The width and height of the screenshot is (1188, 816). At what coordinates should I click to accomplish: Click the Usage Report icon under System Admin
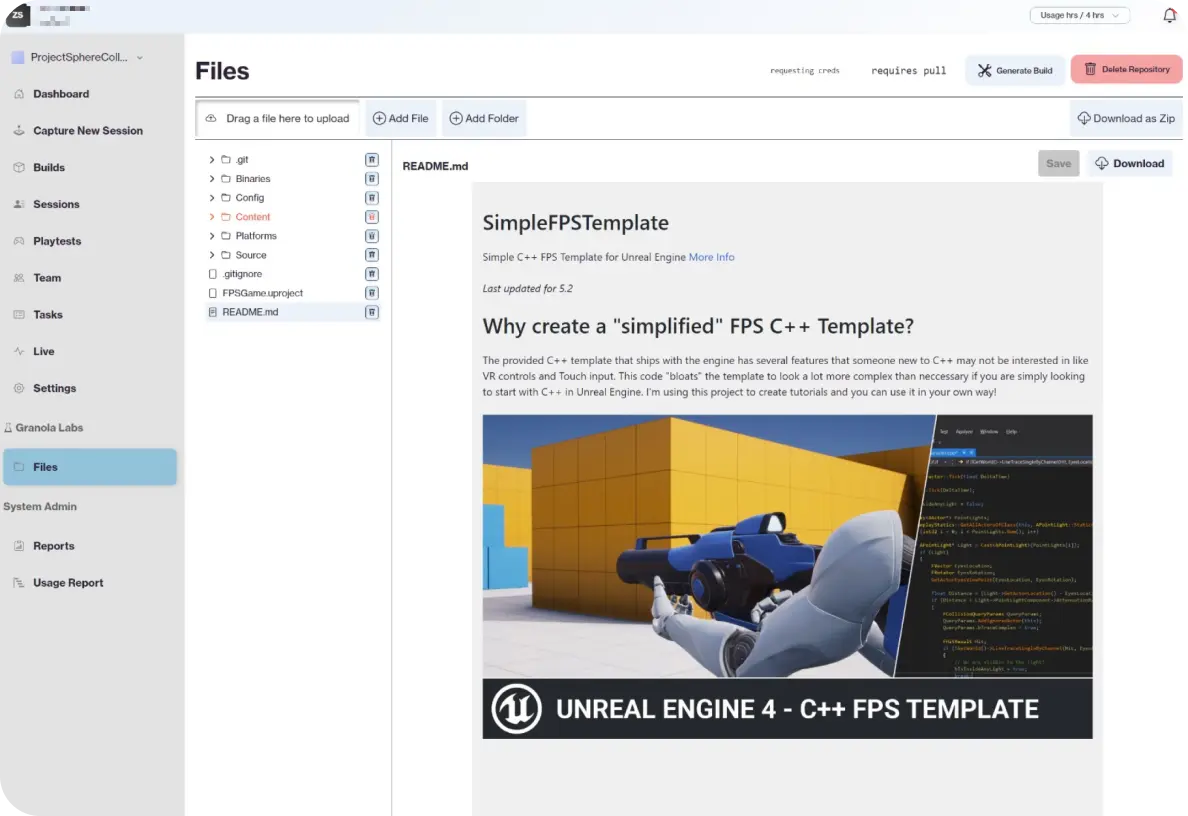pos(22,582)
